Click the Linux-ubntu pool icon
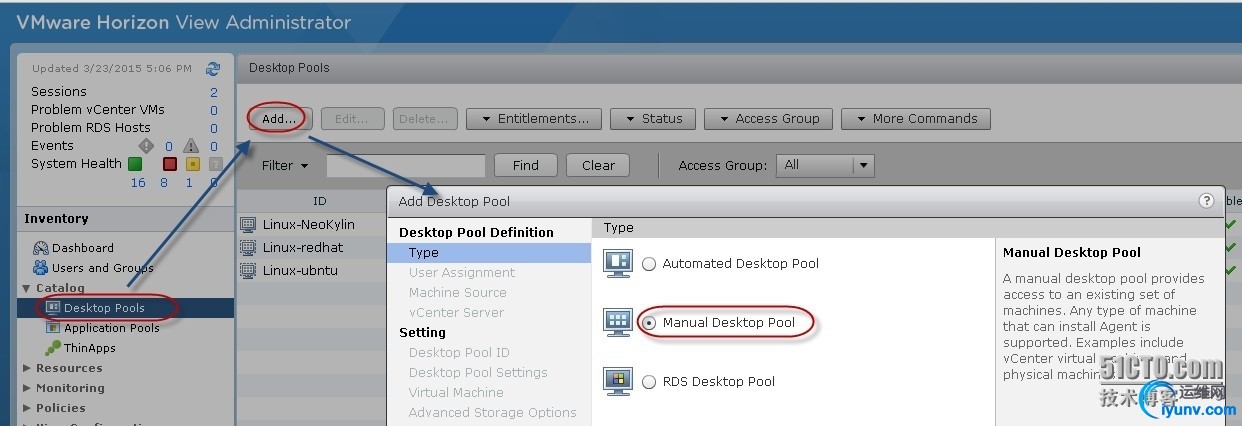The height and width of the screenshot is (426, 1242). (248, 270)
